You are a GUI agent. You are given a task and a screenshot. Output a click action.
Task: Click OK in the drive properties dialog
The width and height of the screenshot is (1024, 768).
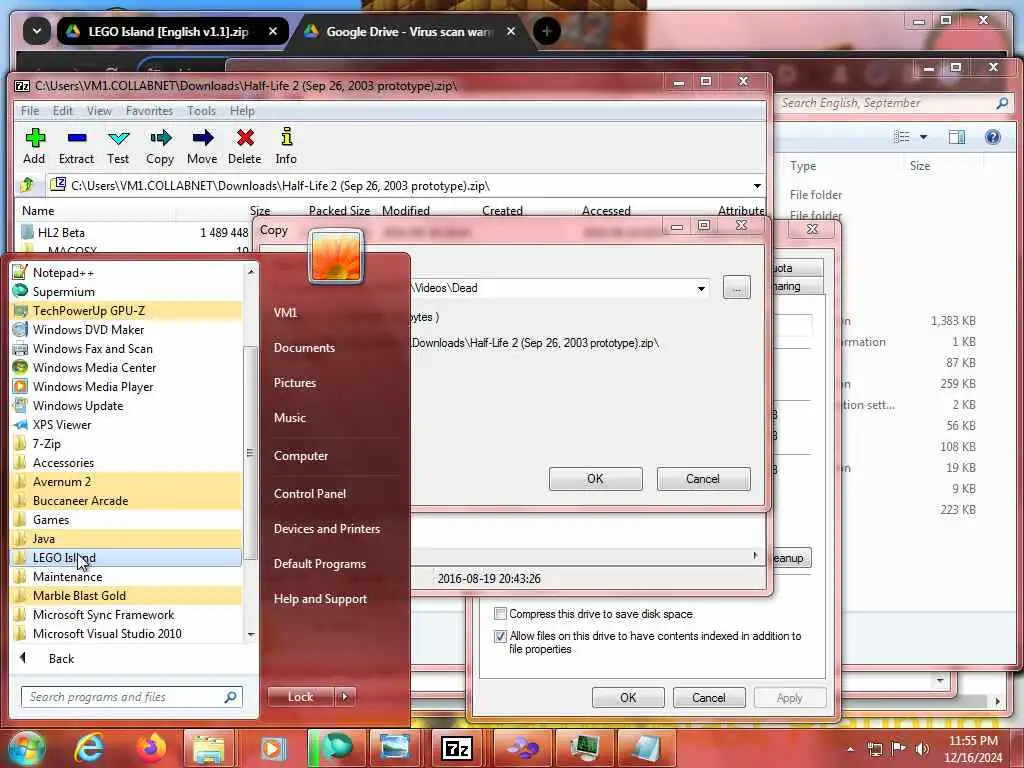(x=628, y=697)
